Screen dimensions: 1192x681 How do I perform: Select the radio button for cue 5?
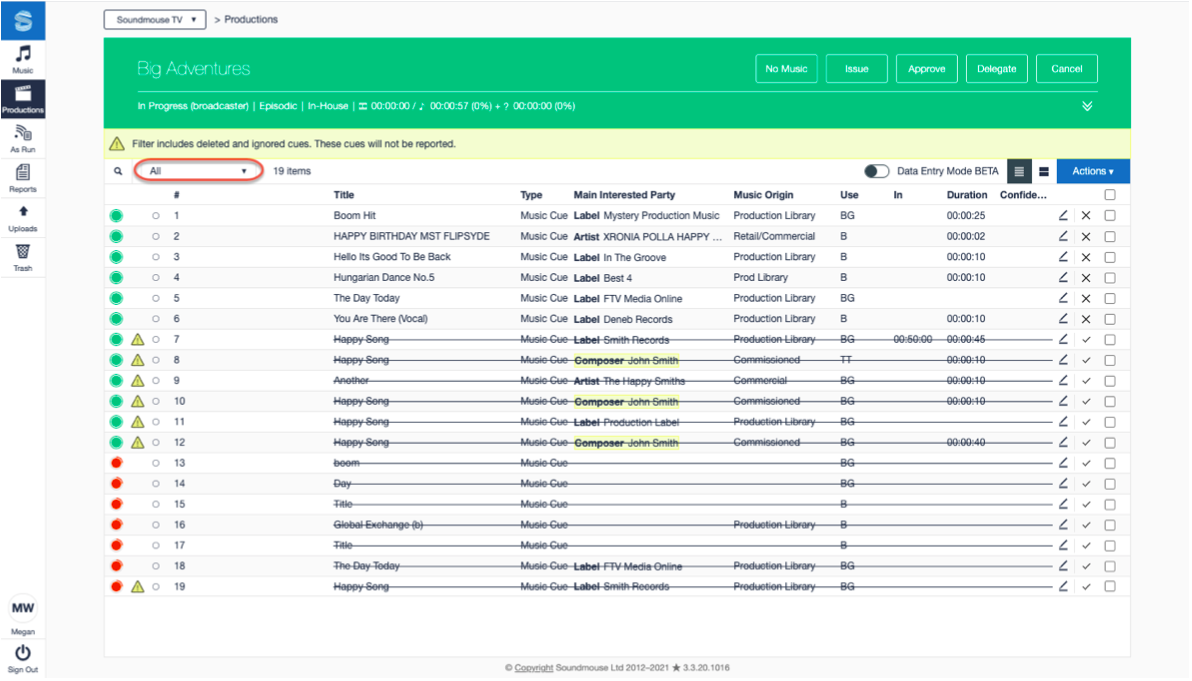156,298
